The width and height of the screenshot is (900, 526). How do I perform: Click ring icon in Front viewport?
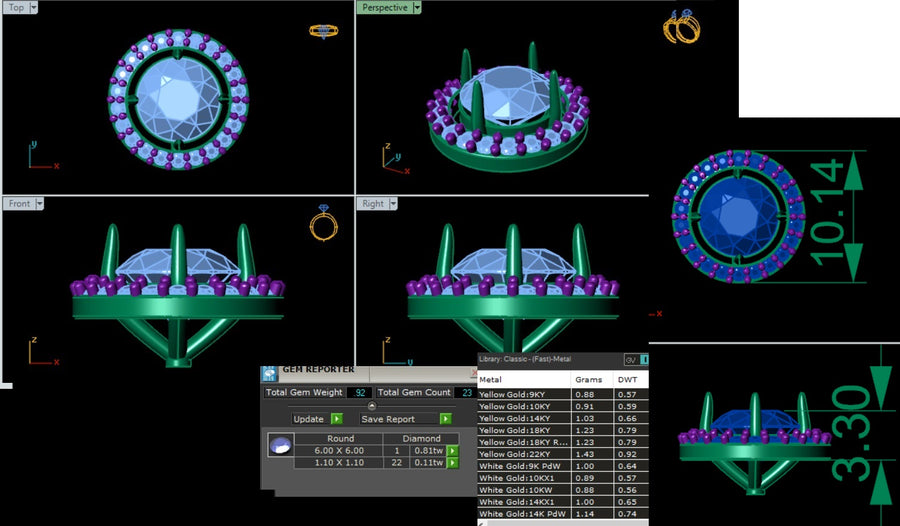[324, 222]
